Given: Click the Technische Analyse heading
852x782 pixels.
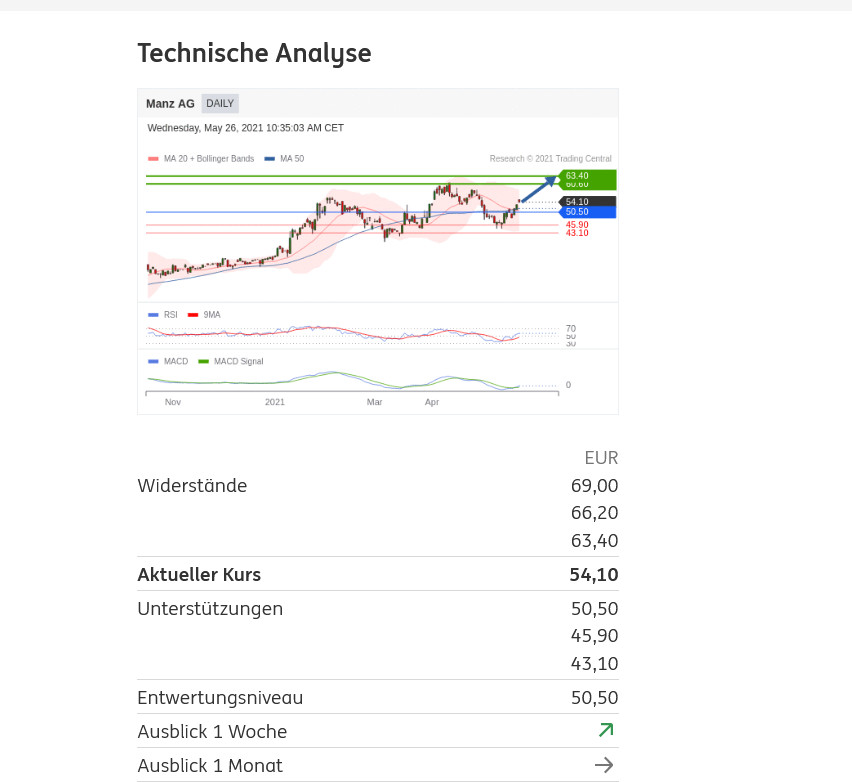Looking at the screenshot, I should tap(254, 53).
